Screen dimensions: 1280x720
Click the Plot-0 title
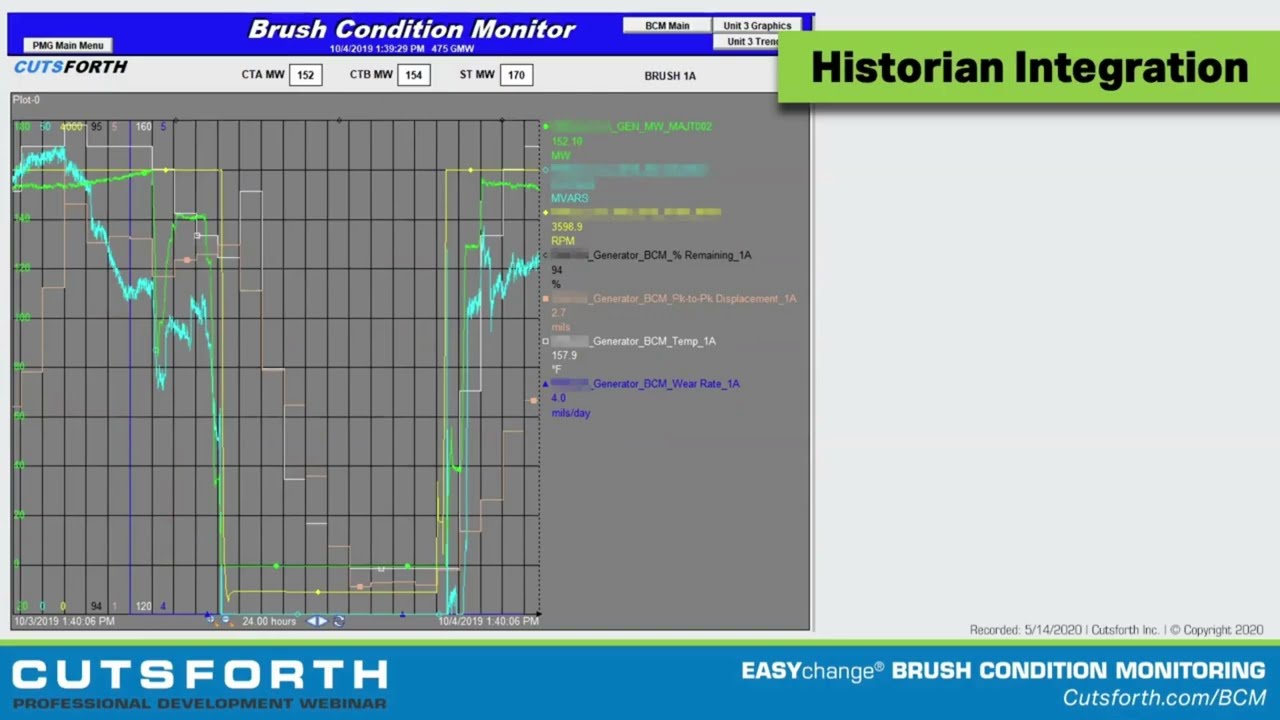[x=26, y=100]
